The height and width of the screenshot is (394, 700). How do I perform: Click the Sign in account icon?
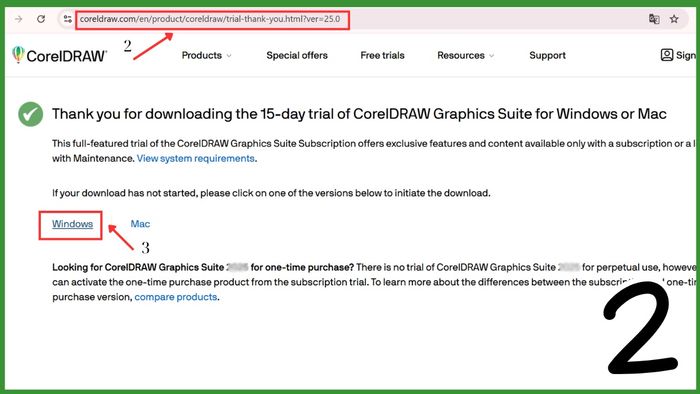click(667, 55)
